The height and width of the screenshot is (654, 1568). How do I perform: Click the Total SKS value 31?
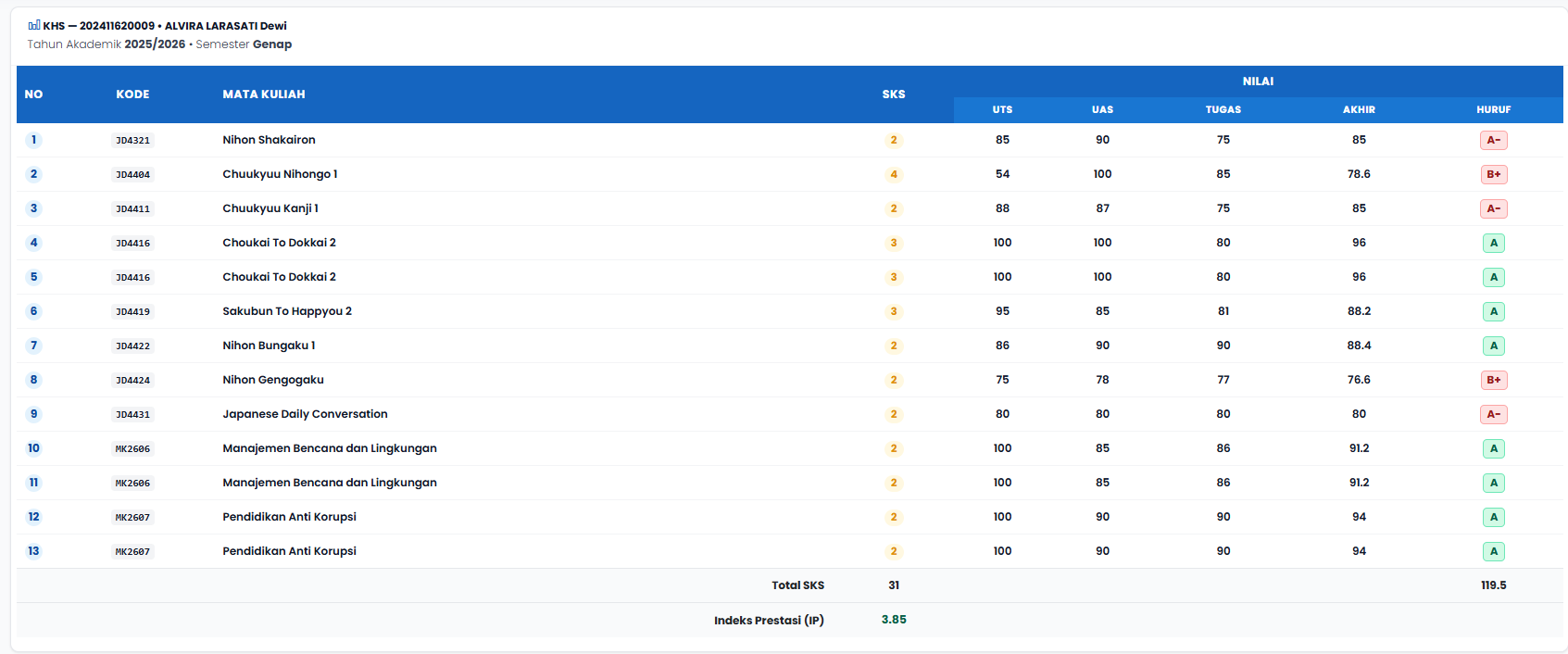tap(894, 585)
